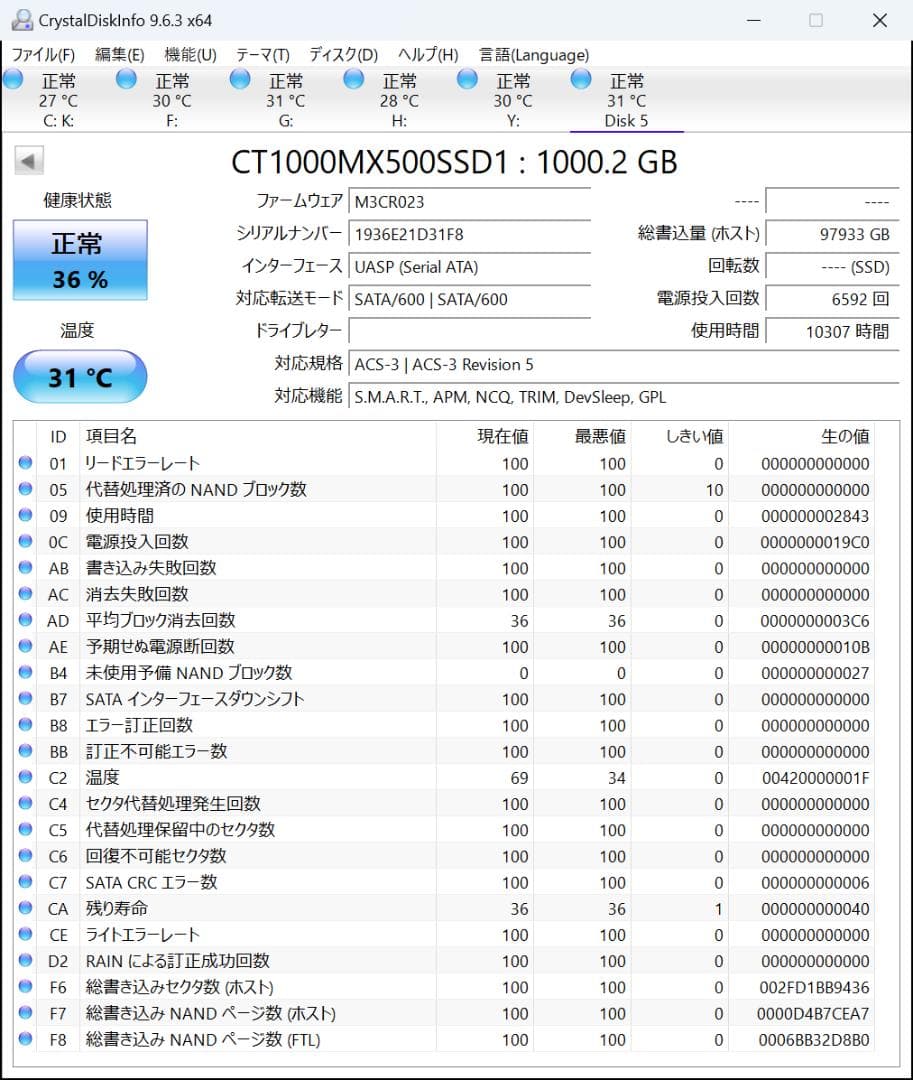
Task: Click raw value 0000D4B7CEA7 in F7 row
Action: (x=813, y=1013)
